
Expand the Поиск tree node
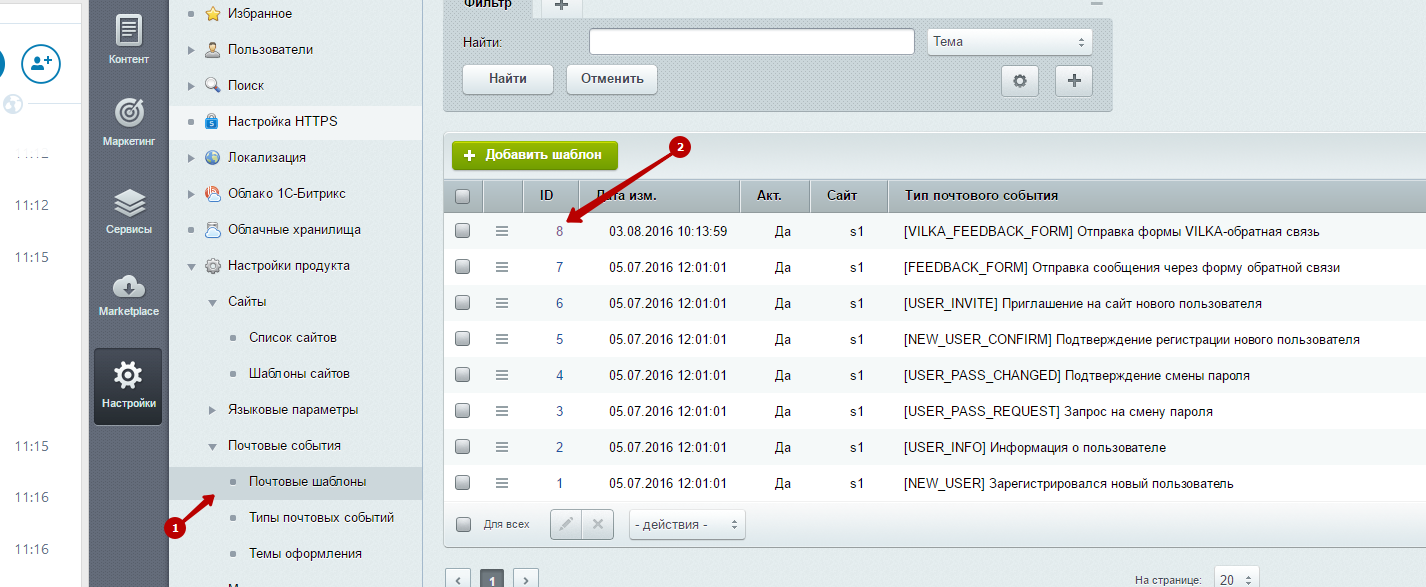[x=190, y=86]
